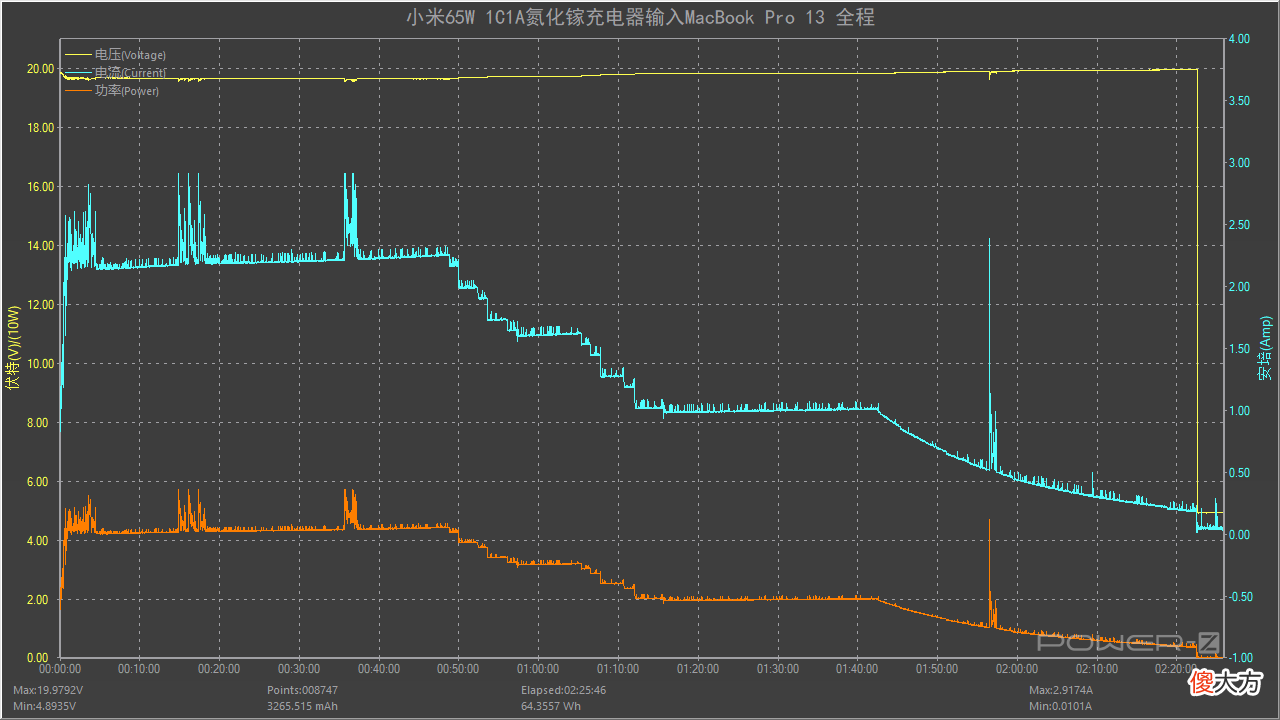Click the yellow Voltage legend line swatch

click(x=79, y=55)
